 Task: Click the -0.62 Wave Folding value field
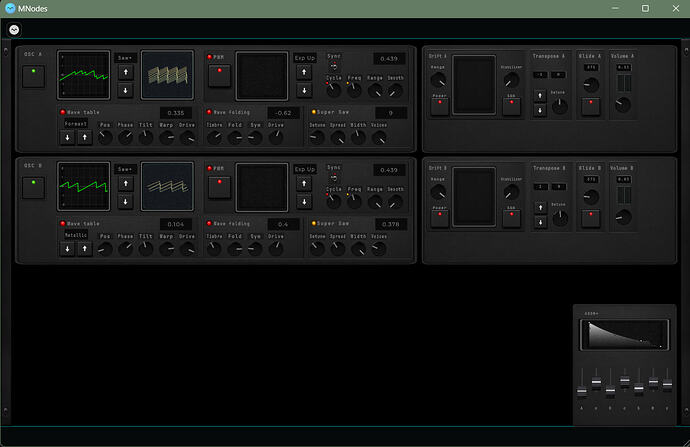click(x=283, y=113)
